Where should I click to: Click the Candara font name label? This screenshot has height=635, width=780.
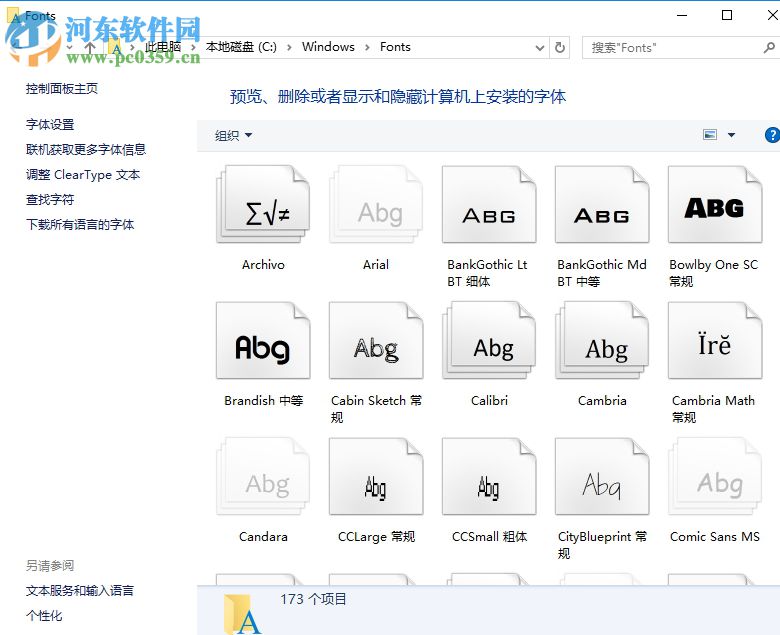(263, 537)
